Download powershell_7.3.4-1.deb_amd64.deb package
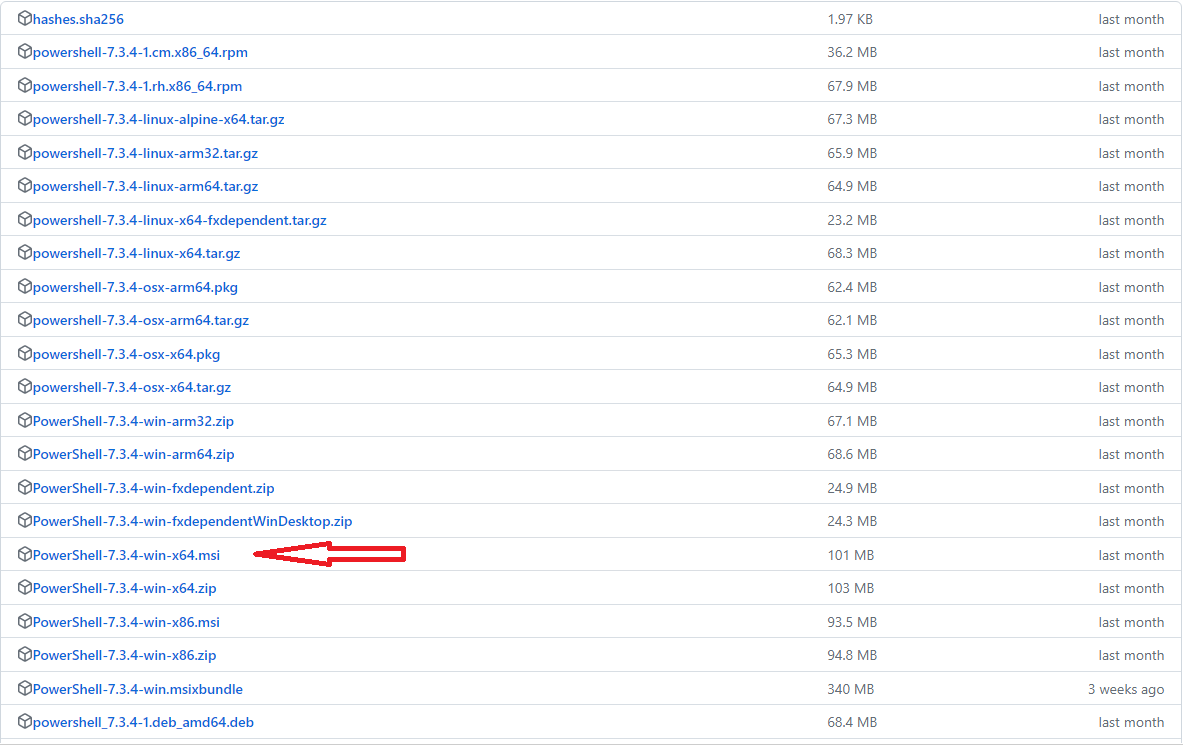Viewport: 1185px width, 745px height. (x=143, y=722)
